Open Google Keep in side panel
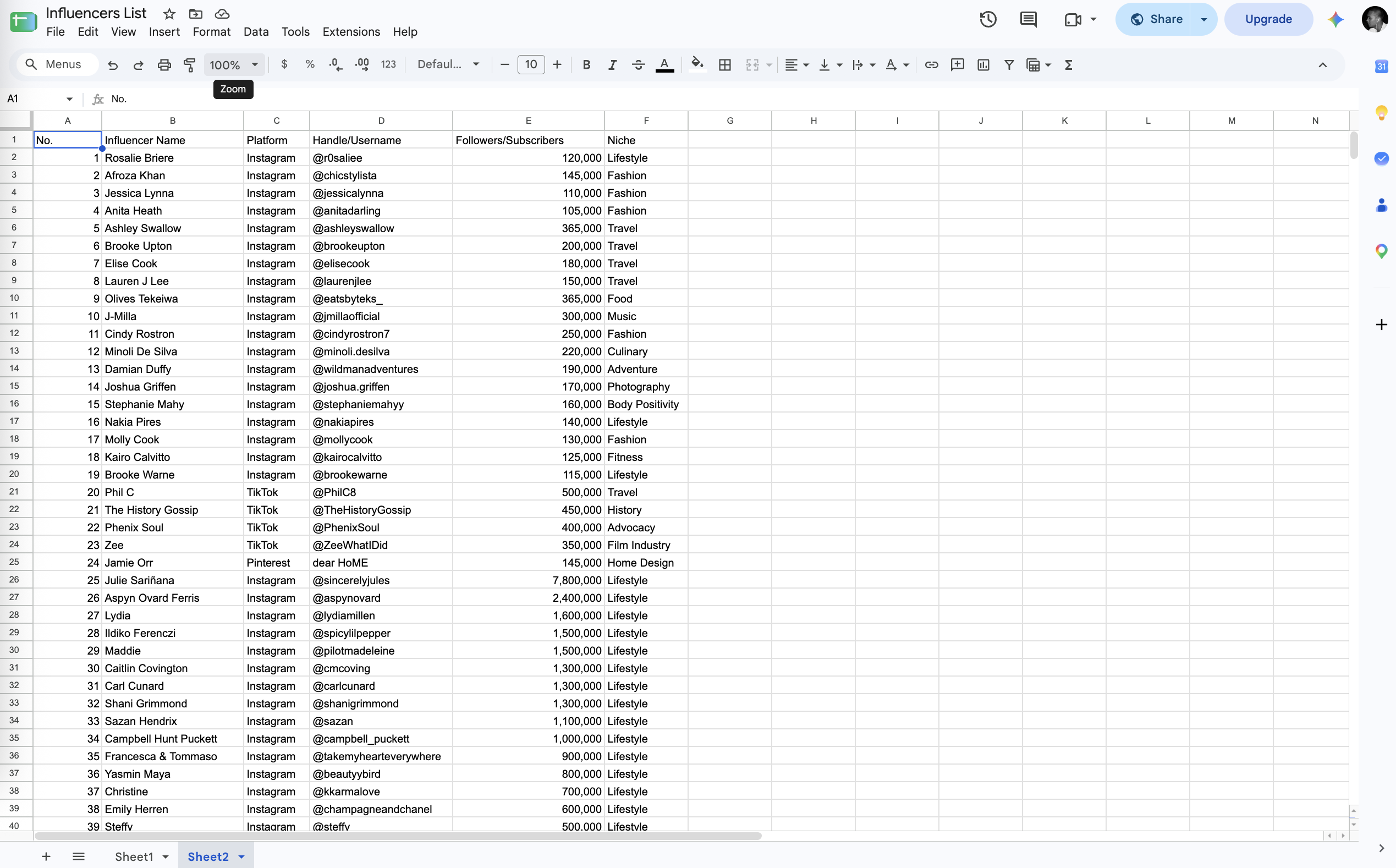The height and width of the screenshot is (868, 1396). (1381, 113)
